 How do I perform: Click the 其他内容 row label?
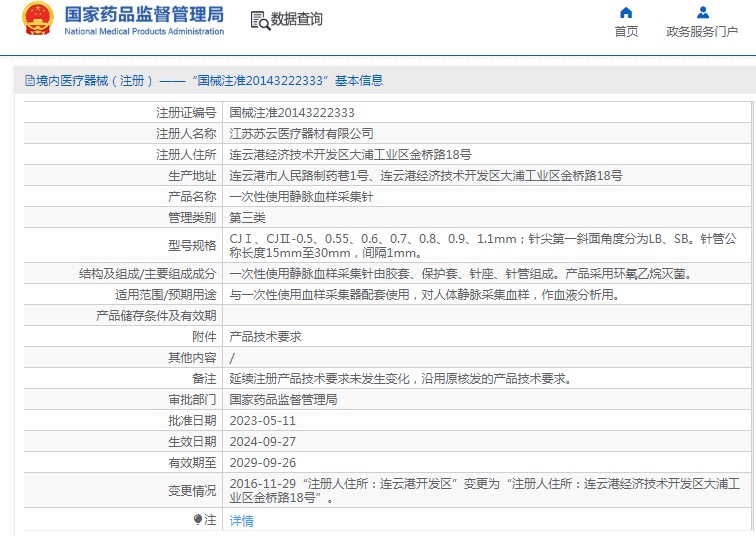192,358
